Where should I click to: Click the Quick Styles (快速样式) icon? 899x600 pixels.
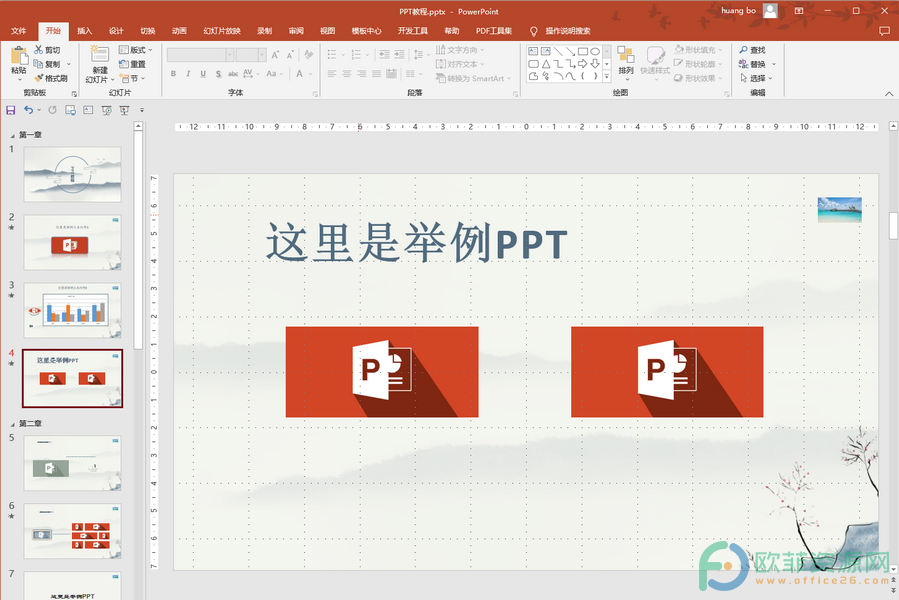point(655,55)
